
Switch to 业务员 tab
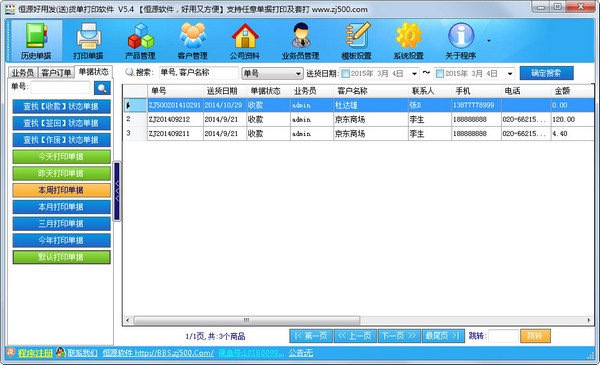pyautogui.click(x=23, y=72)
